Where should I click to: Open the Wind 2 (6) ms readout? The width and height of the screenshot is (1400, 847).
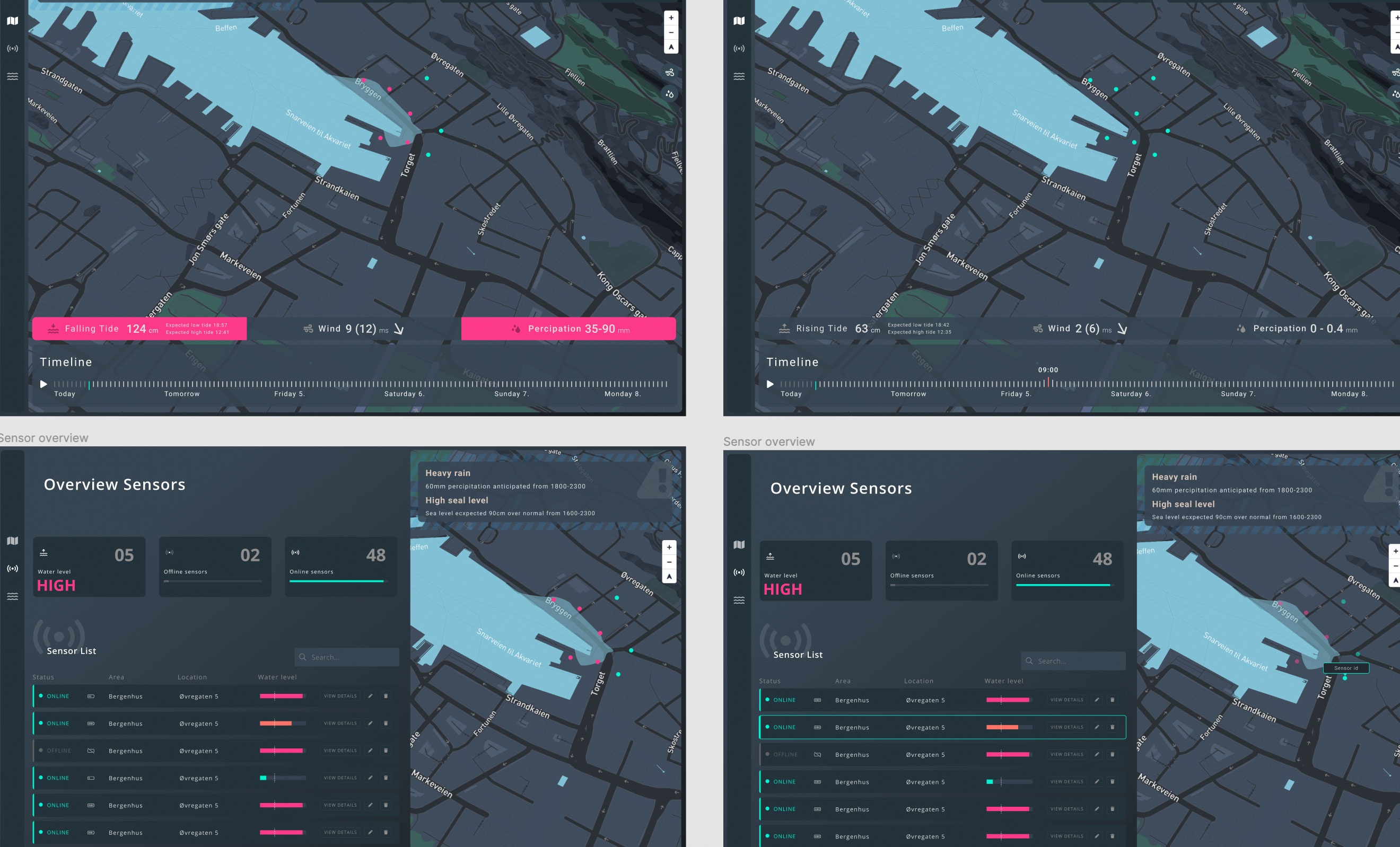(x=1080, y=328)
